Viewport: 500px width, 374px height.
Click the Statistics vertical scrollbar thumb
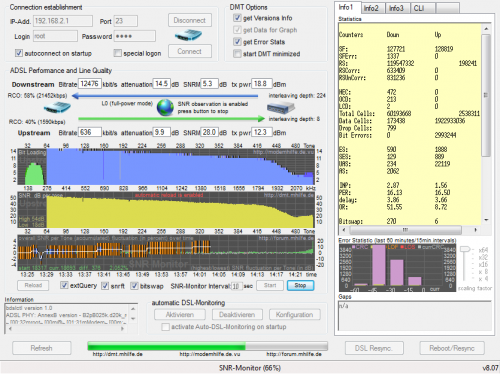(486, 95)
